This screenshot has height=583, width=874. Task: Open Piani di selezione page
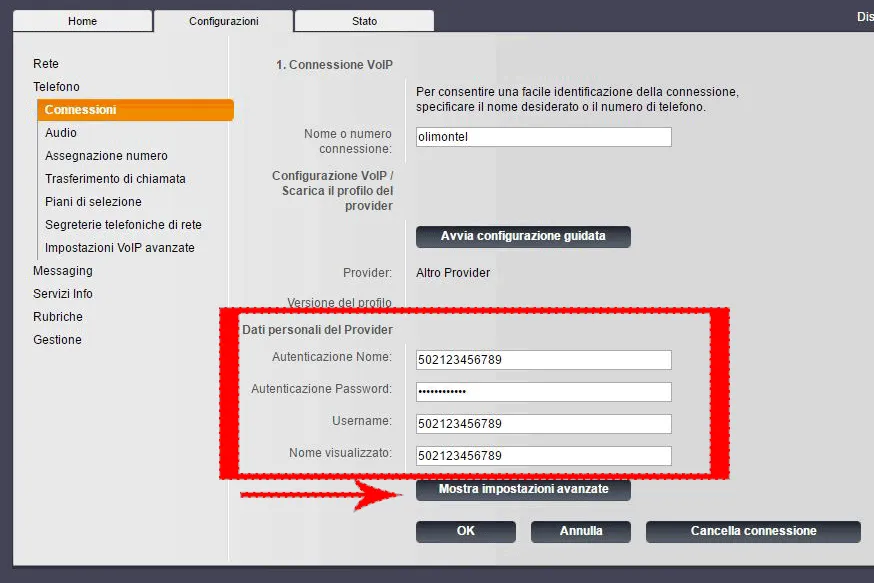coord(93,202)
